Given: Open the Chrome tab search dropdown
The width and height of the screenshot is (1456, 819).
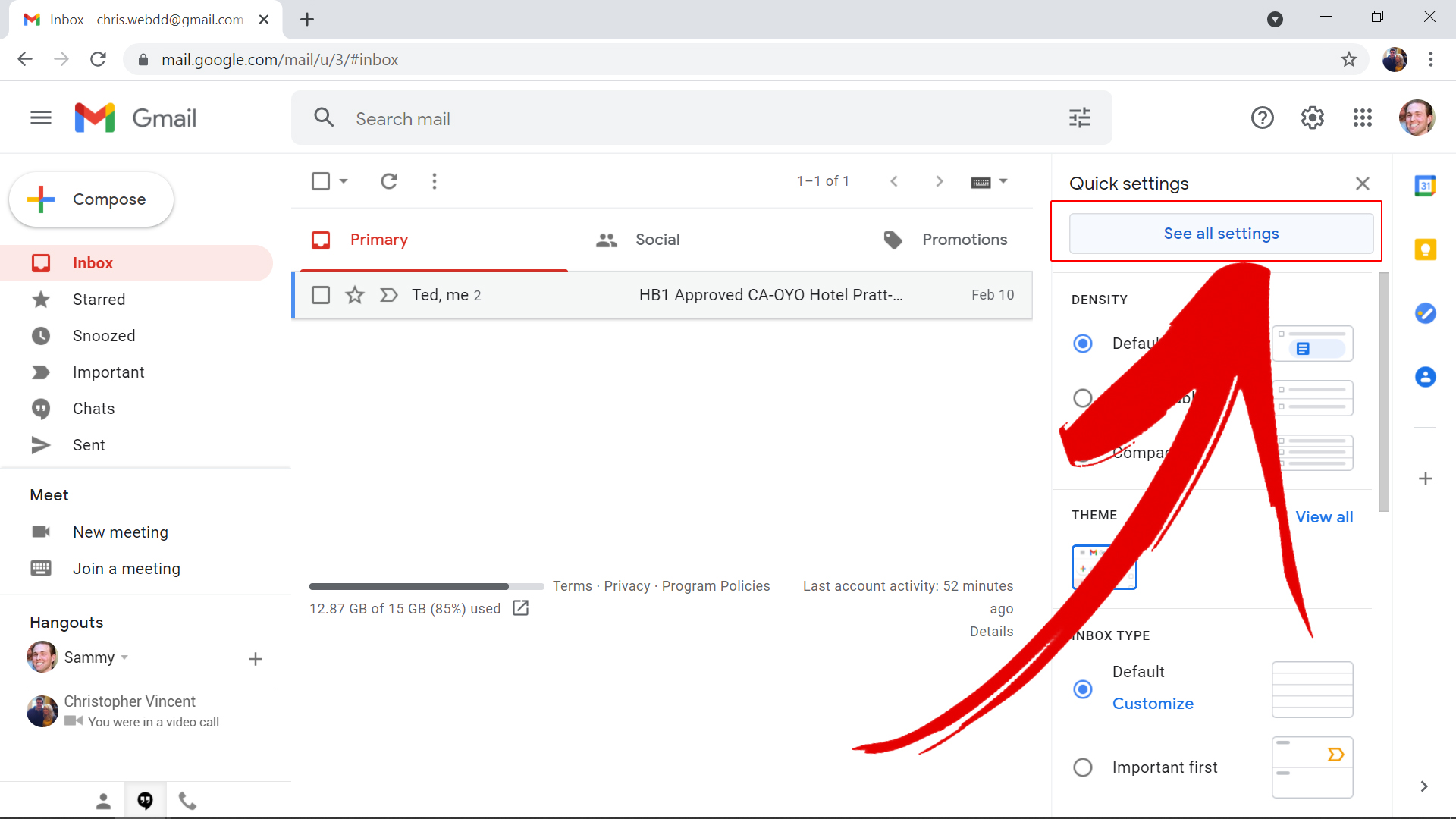Looking at the screenshot, I should coord(1275,19).
